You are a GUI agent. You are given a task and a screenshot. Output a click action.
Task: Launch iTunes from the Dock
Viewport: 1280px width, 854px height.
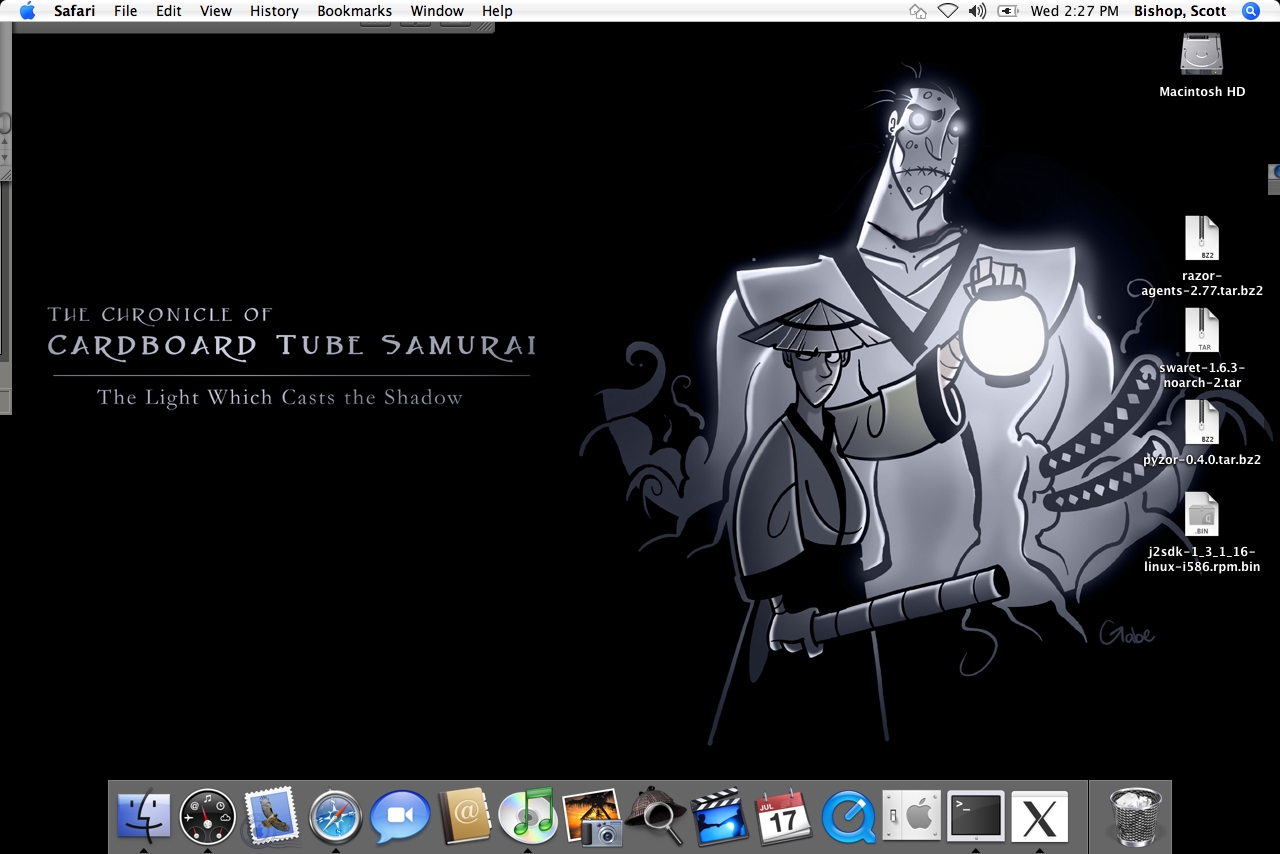pyautogui.click(x=527, y=816)
